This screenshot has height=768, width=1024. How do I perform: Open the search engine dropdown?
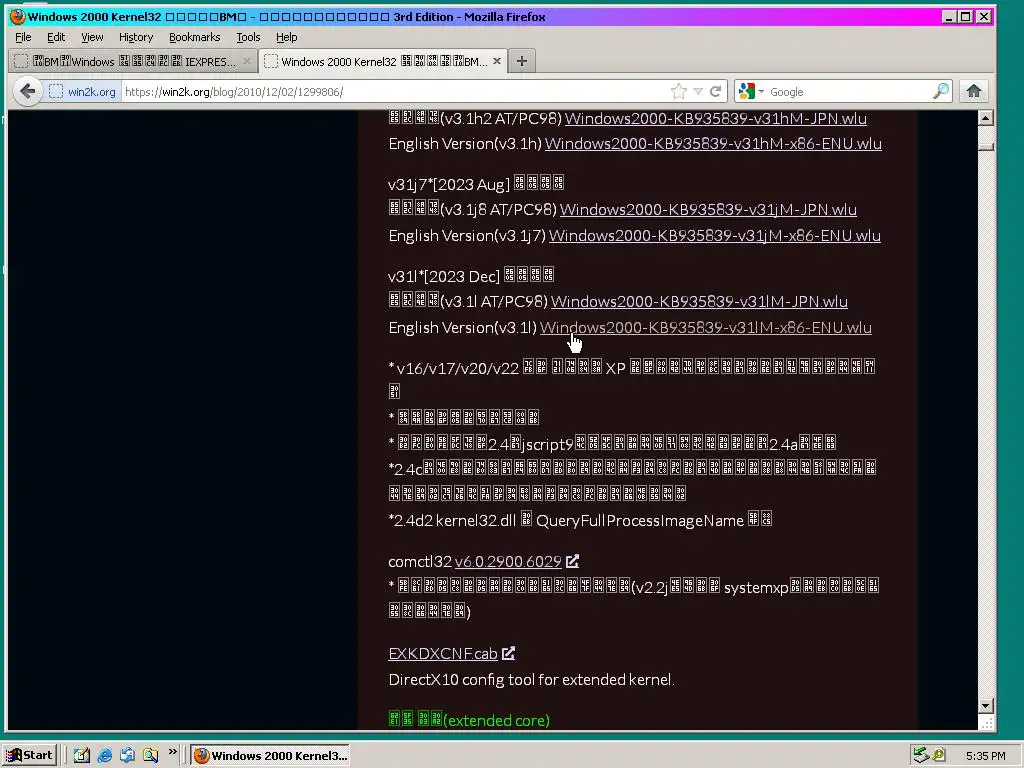tap(751, 91)
